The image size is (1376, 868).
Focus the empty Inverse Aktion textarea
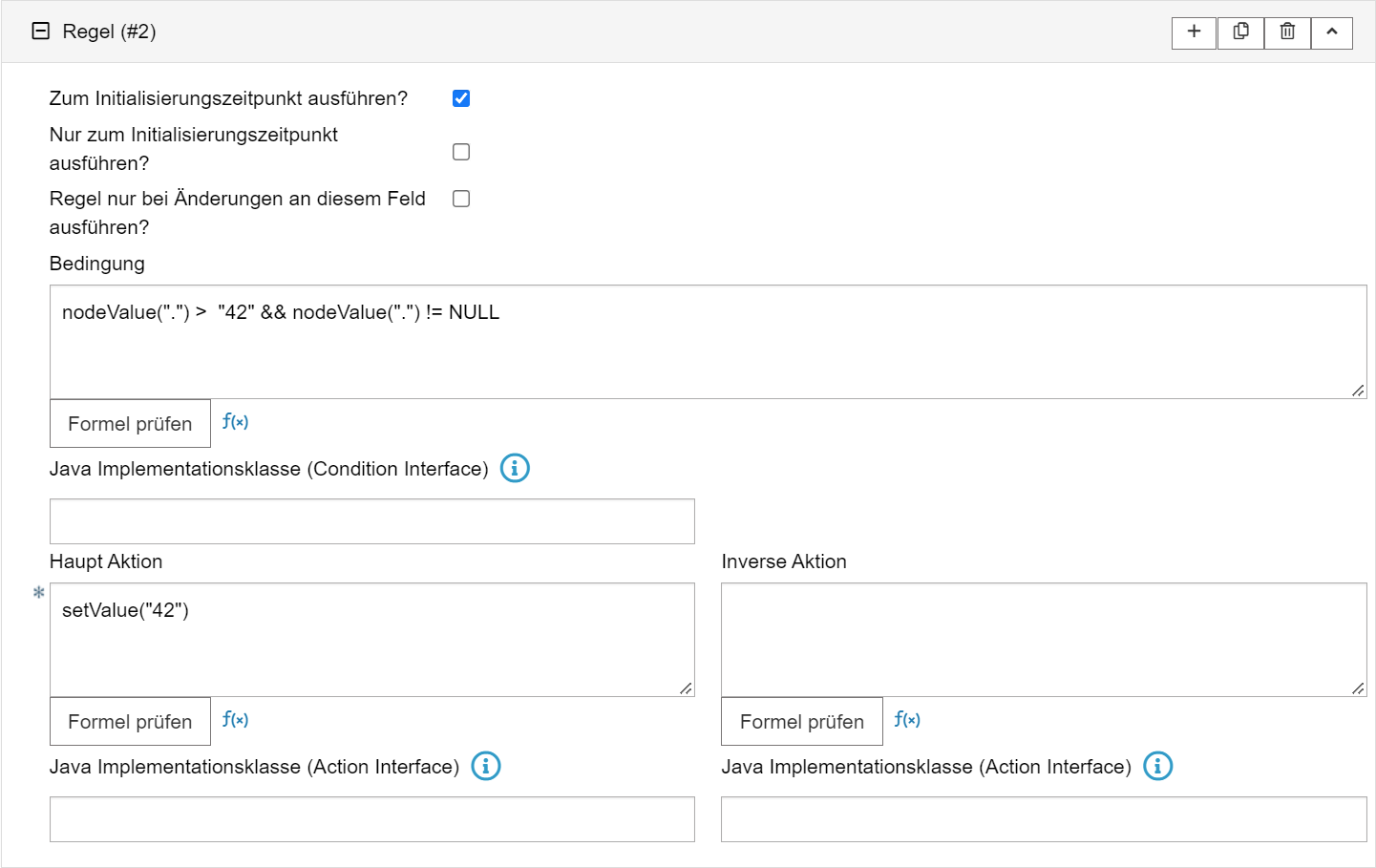point(1043,640)
